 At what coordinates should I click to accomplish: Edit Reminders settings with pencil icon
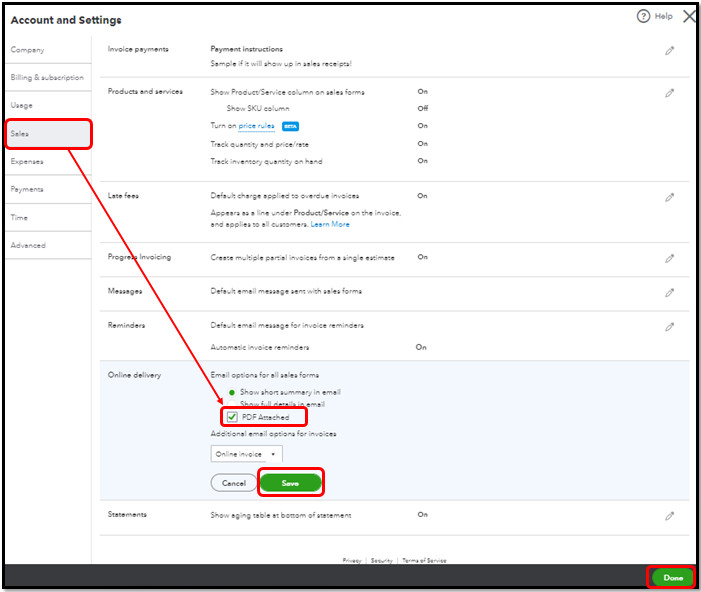click(669, 327)
